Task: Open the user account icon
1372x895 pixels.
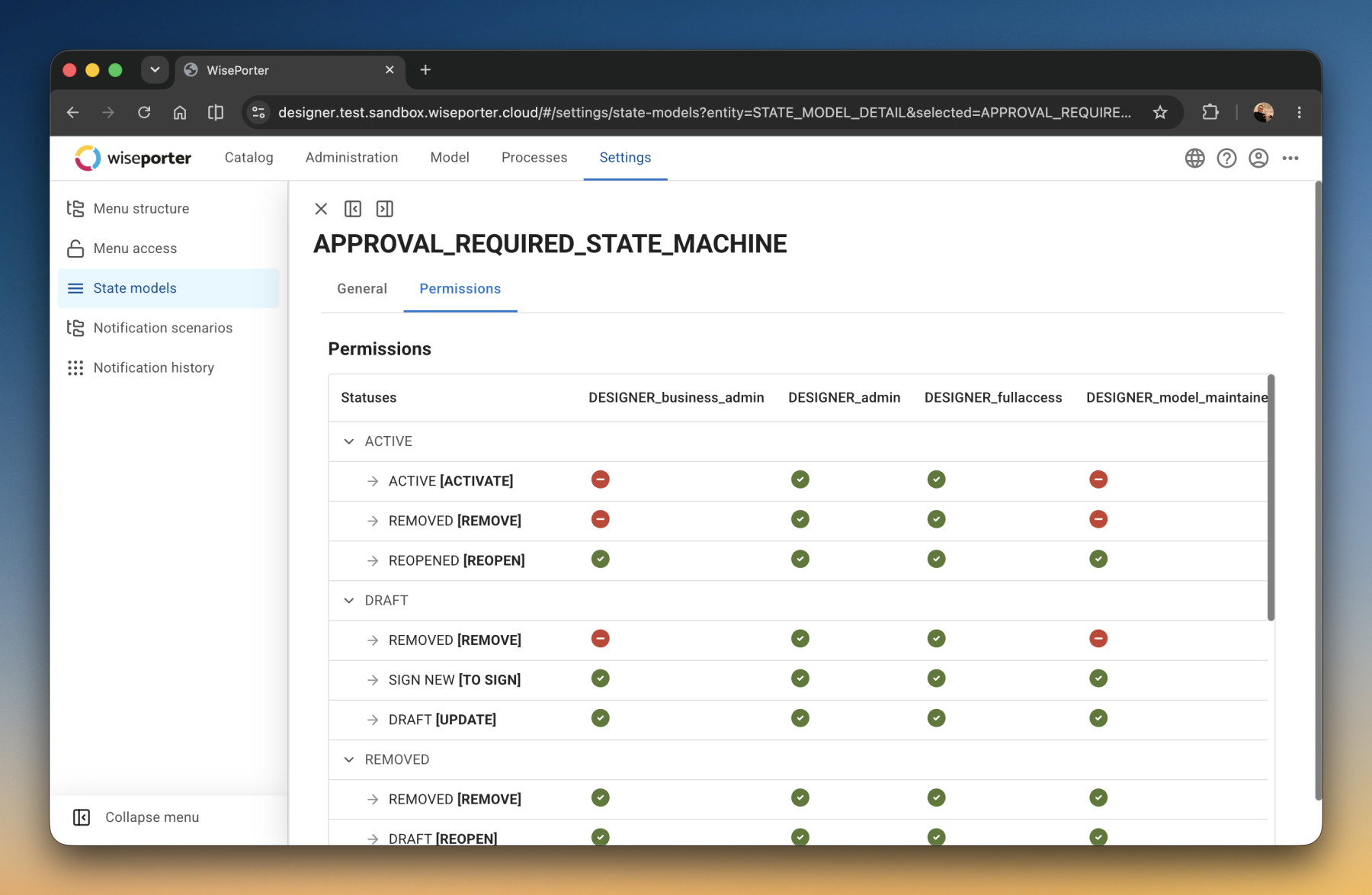Action: pos(1258,158)
